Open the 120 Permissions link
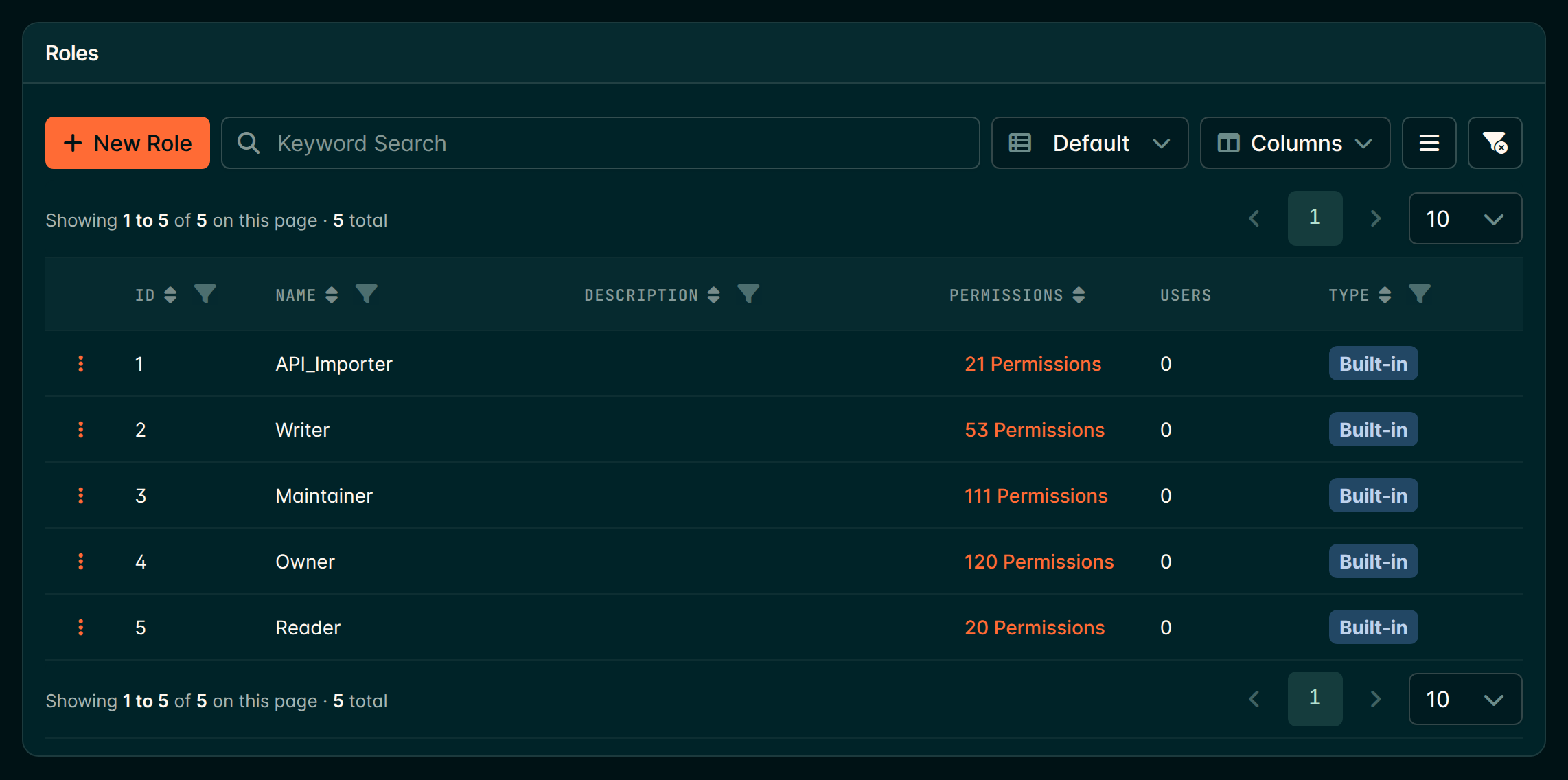1568x780 pixels. click(1039, 562)
